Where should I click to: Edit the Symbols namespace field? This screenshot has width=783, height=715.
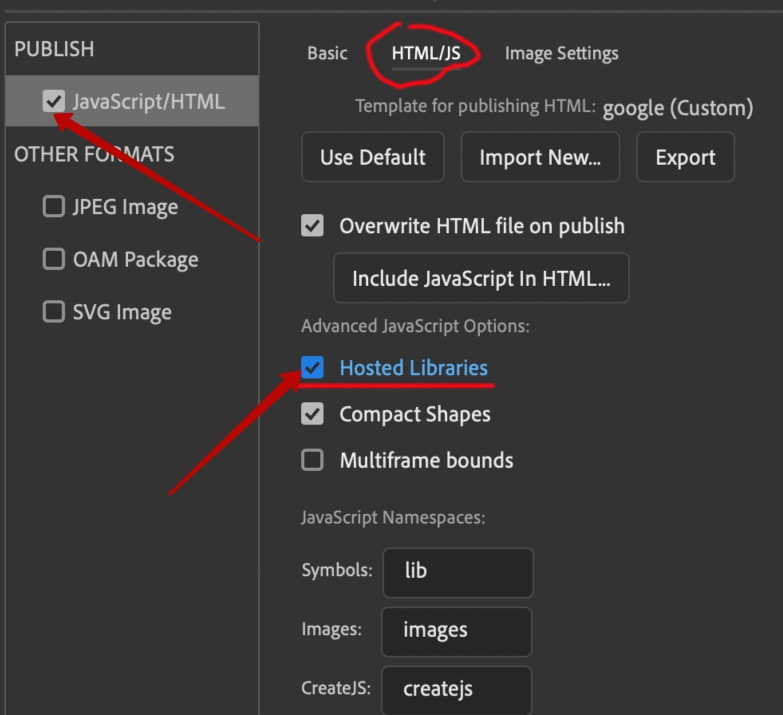[458, 572]
